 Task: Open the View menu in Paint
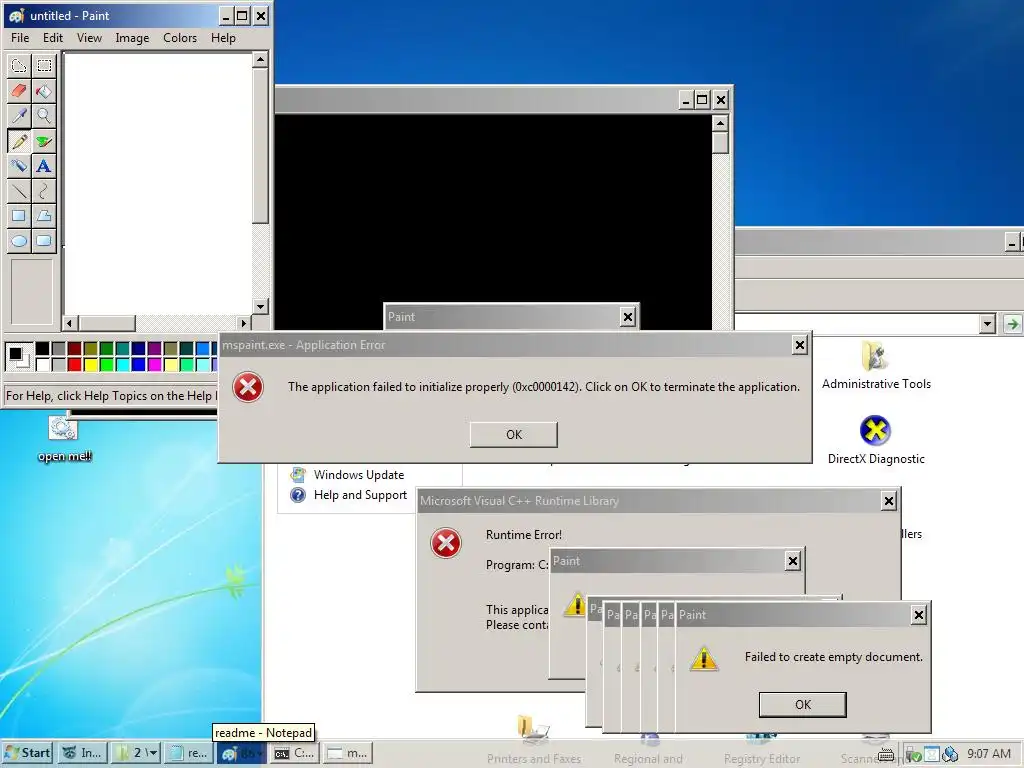point(89,38)
